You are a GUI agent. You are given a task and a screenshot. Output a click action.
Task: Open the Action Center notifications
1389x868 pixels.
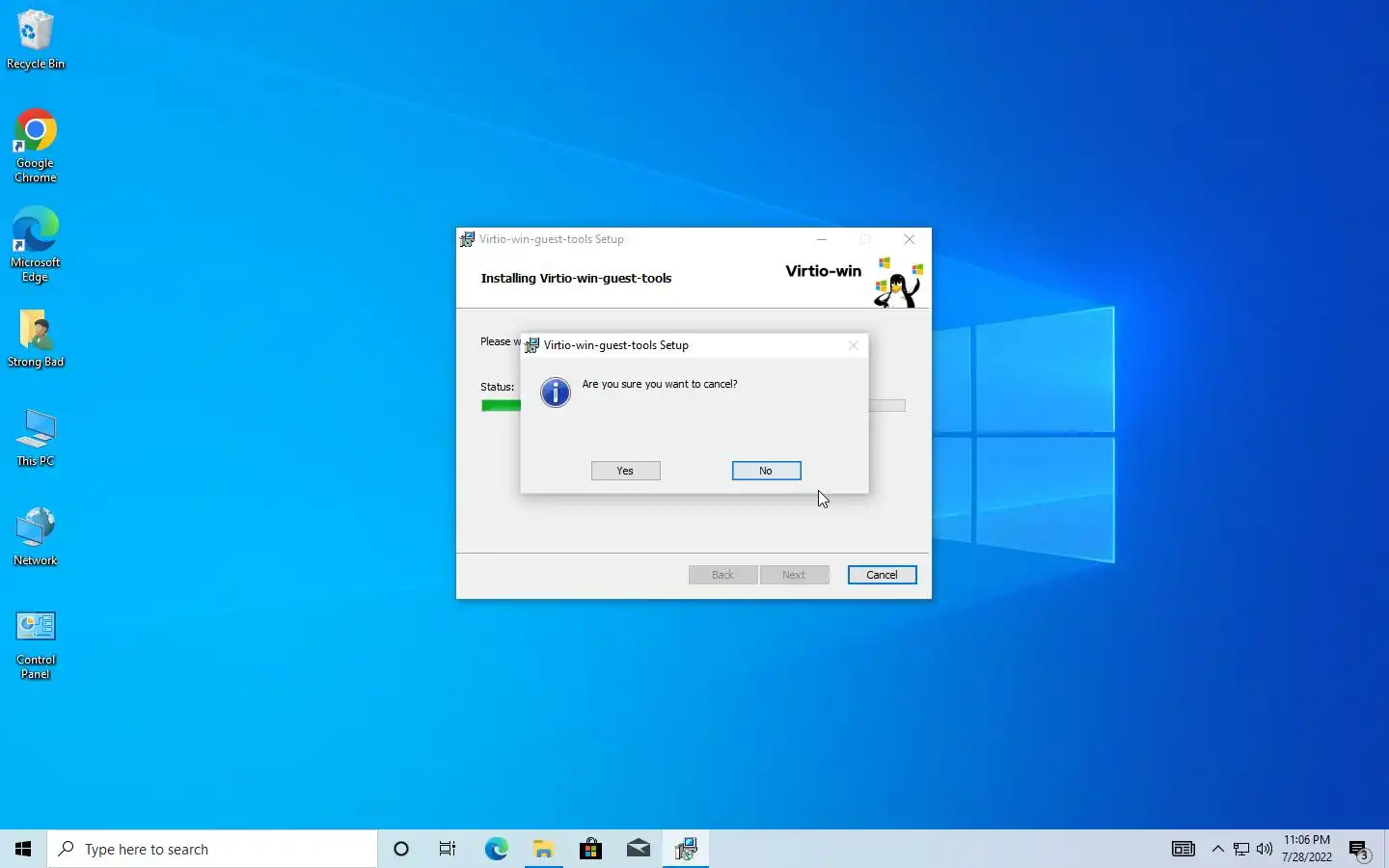(x=1359, y=850)
